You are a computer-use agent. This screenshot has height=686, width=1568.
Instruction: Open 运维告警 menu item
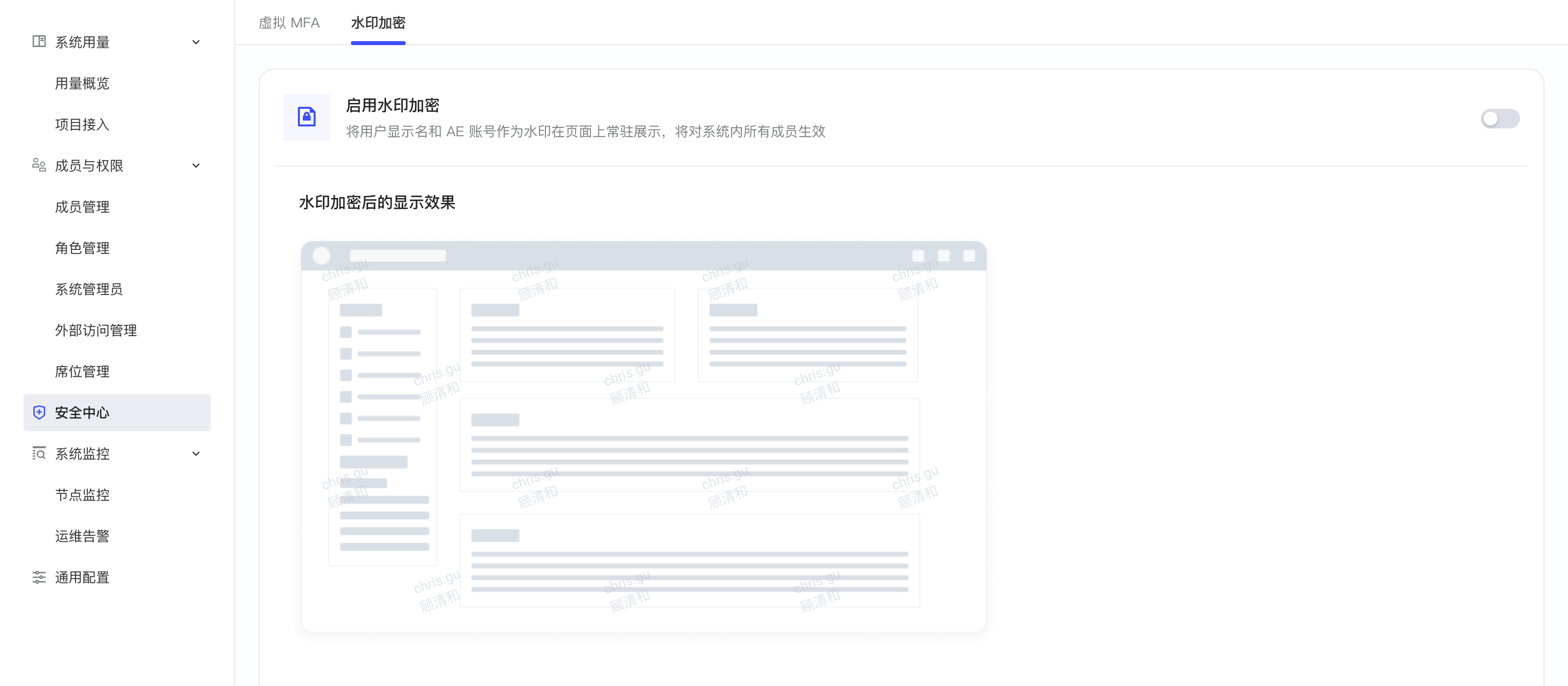[x=82, y=536]
